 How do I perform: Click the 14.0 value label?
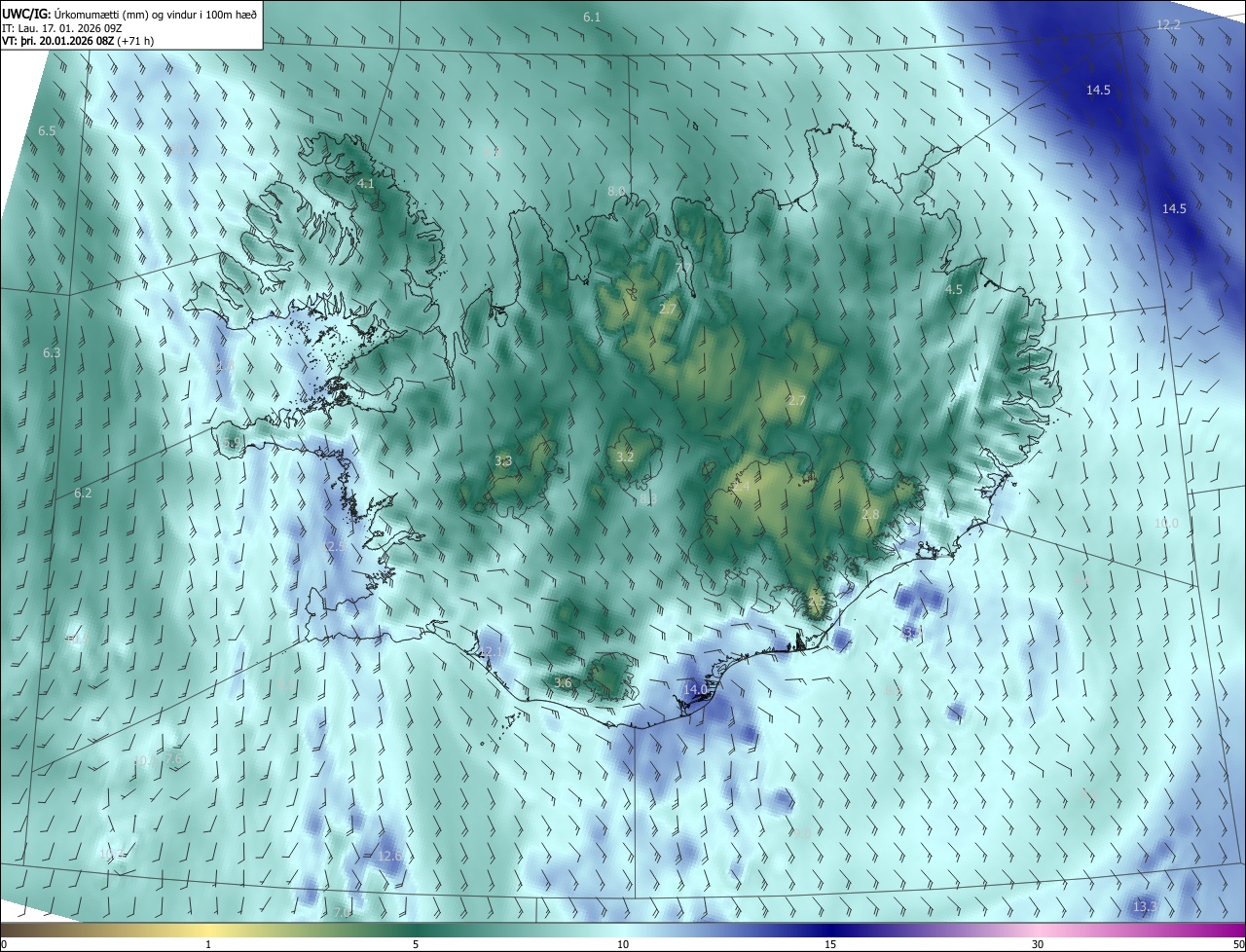(694, 689)
